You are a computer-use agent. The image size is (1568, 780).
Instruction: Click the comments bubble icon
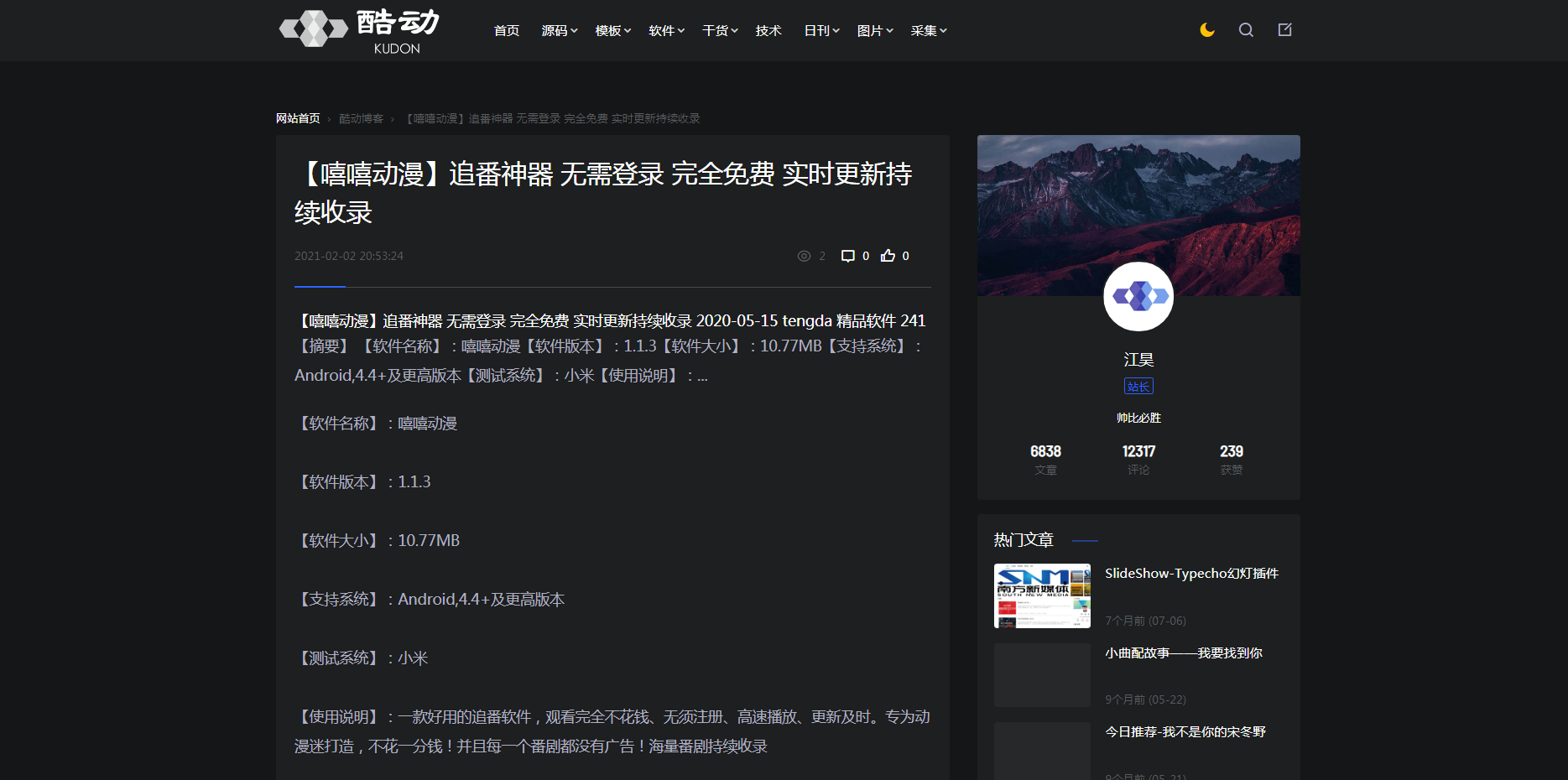[848, 256]
